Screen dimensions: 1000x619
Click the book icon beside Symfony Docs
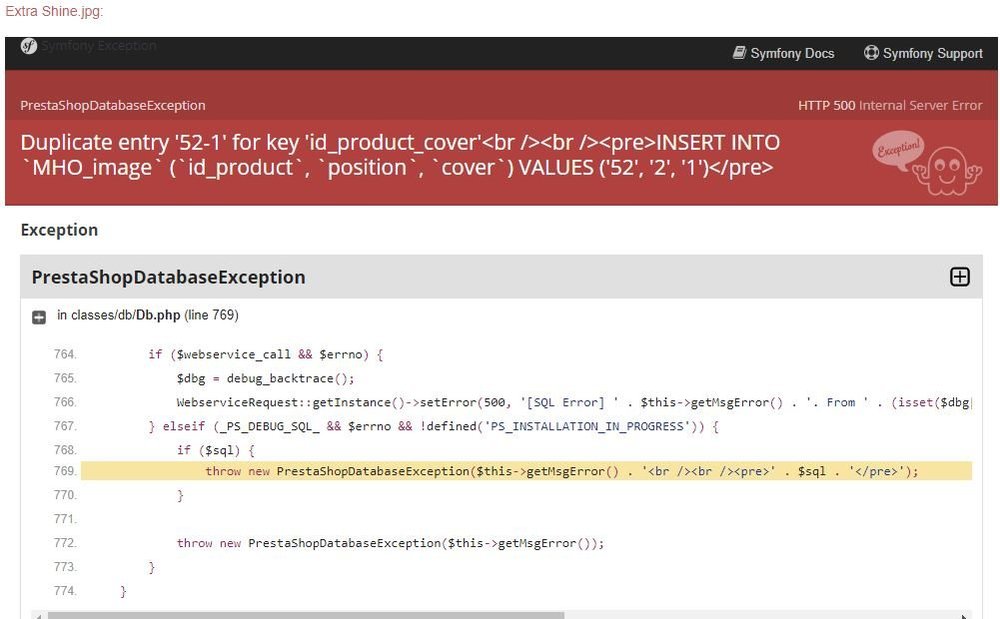click(x=739, y=53)
